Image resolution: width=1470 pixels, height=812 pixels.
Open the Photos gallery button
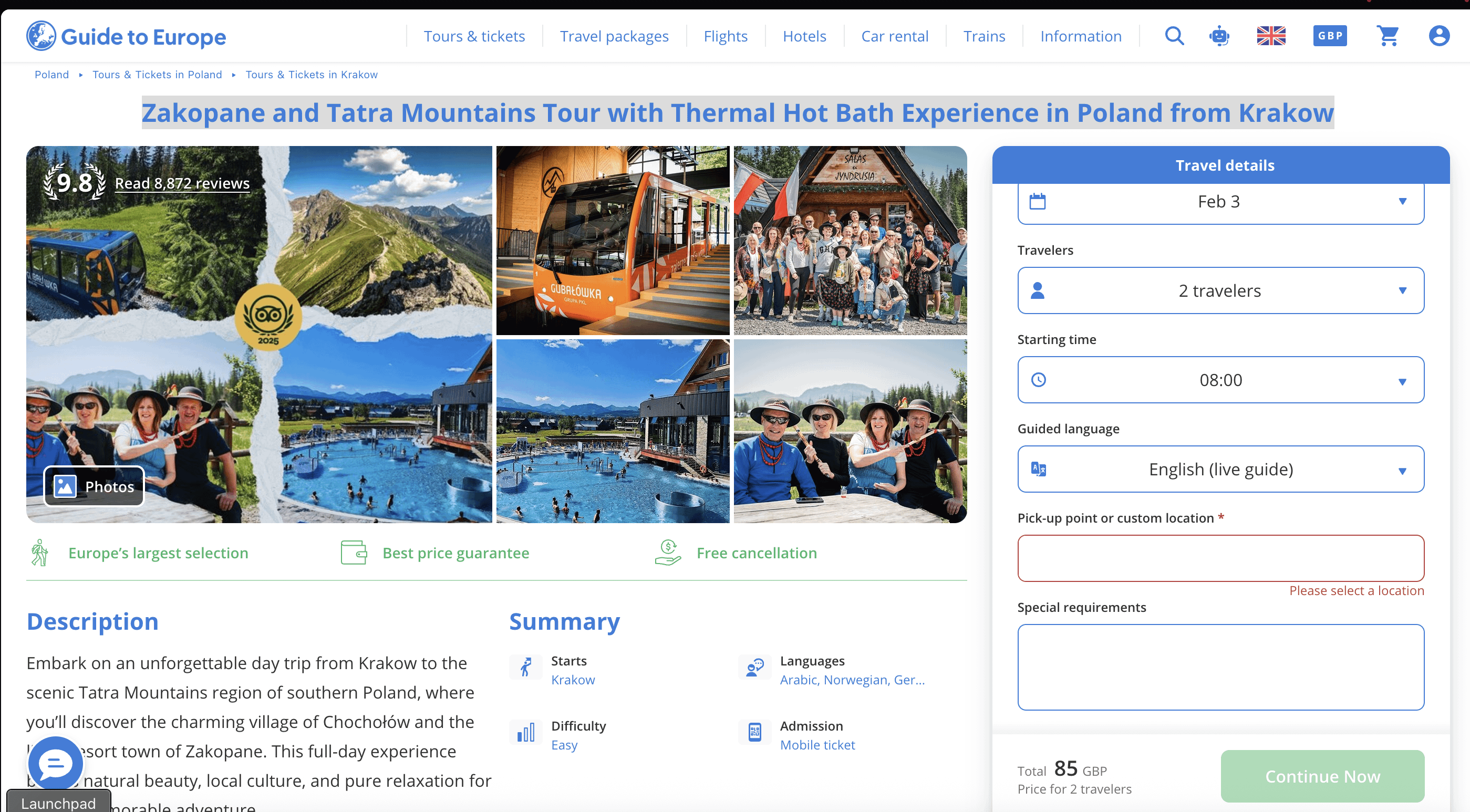(x=94, y=486)
